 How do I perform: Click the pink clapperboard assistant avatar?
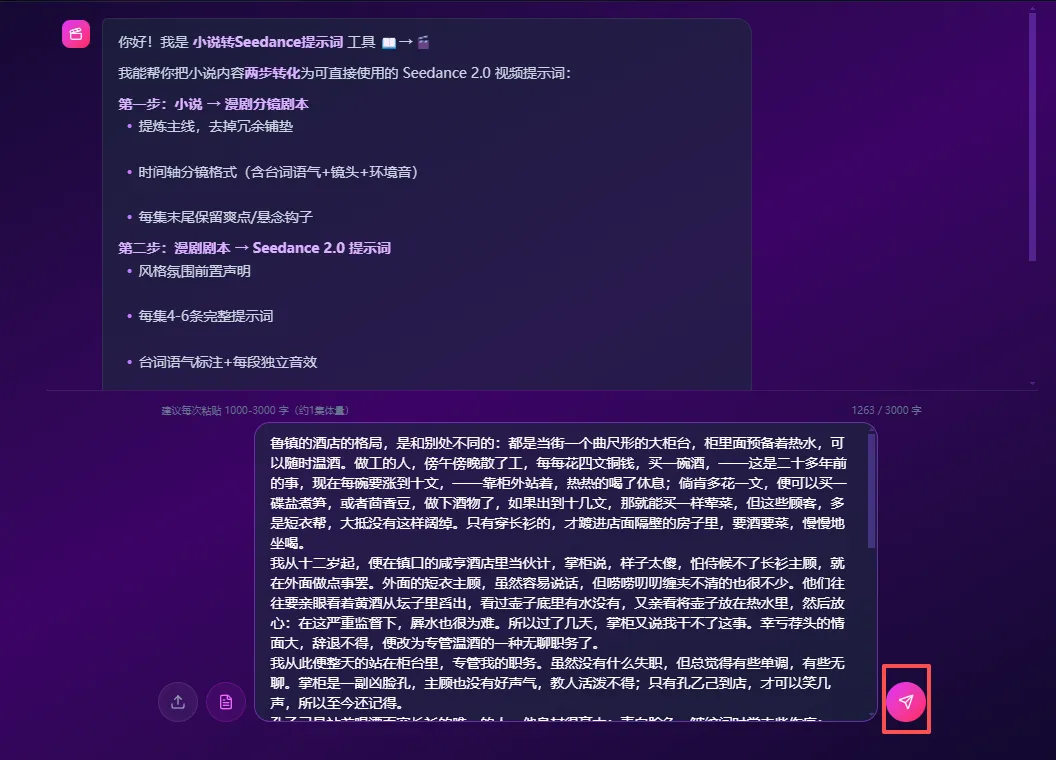click(76, 34)
